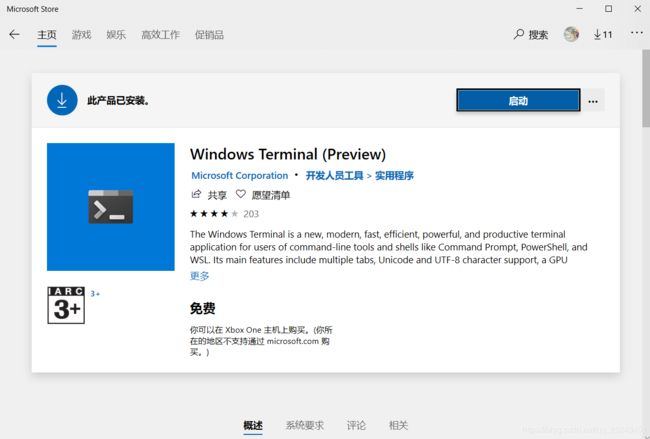Close the Microsoft Store window

click(638, 9)
